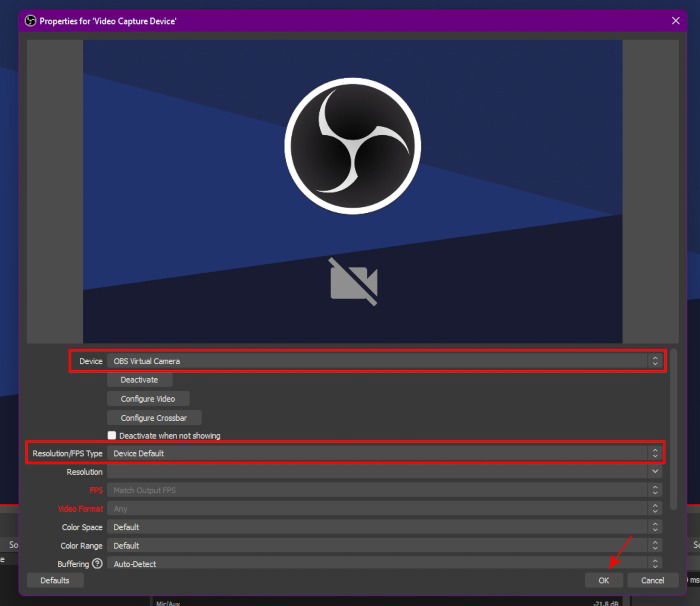Enable 'Deactivate when not showing' checkbox

pos(112,435)
